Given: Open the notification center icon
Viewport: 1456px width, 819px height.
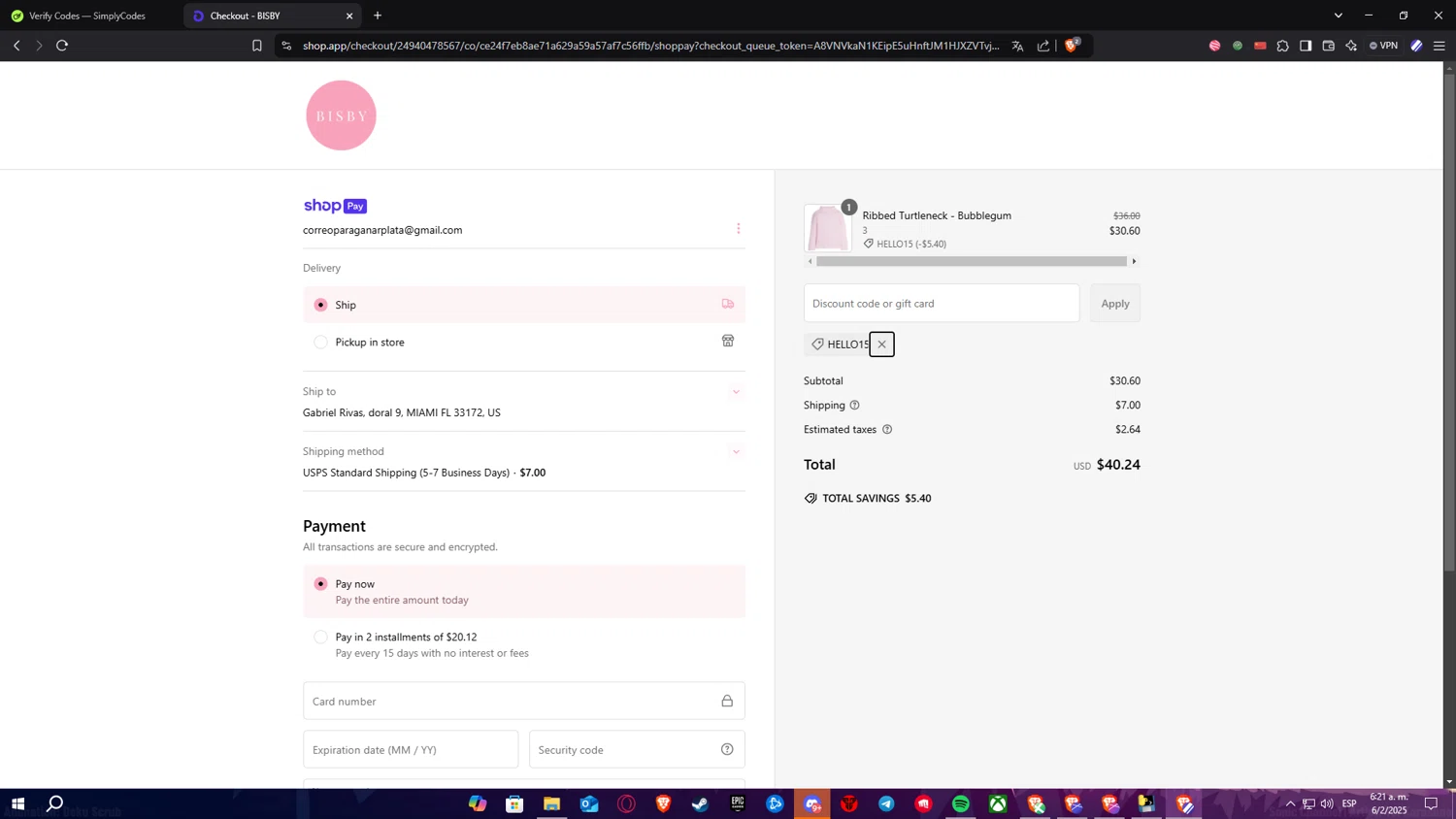Looking at the screenshot, I should (1431, 803).
